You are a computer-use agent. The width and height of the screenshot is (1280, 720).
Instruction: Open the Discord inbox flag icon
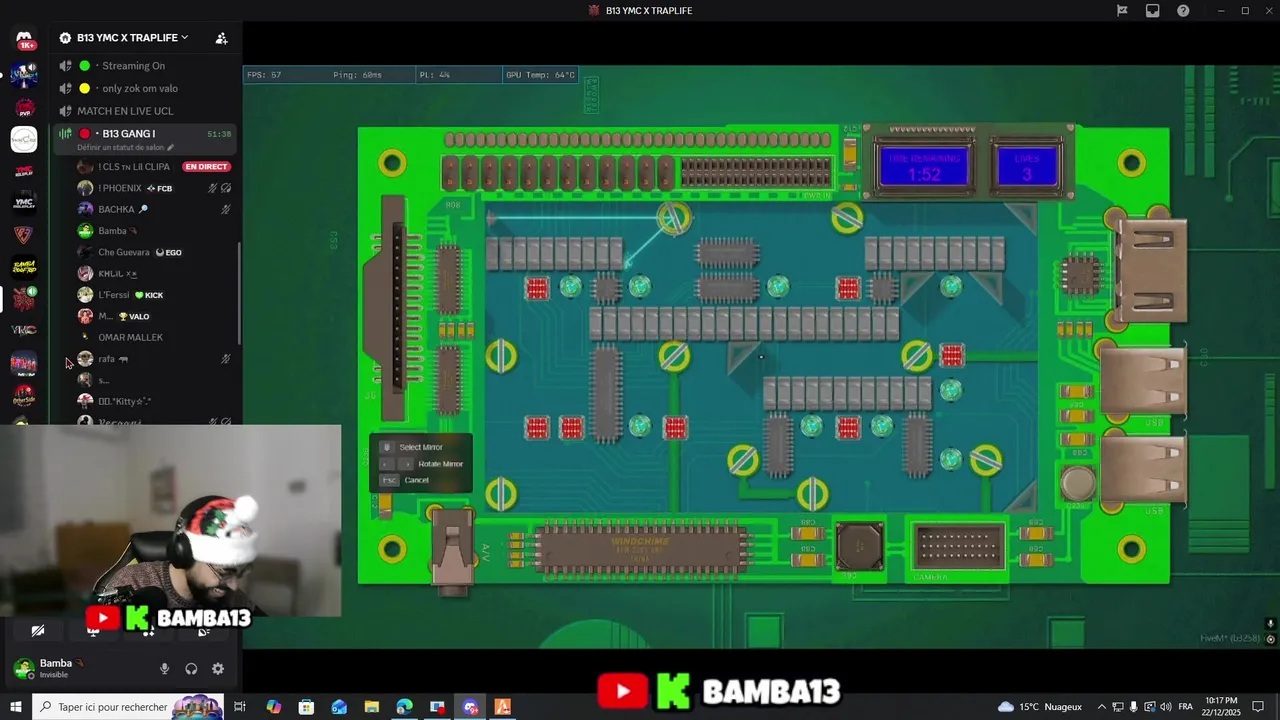(1122, 11)
